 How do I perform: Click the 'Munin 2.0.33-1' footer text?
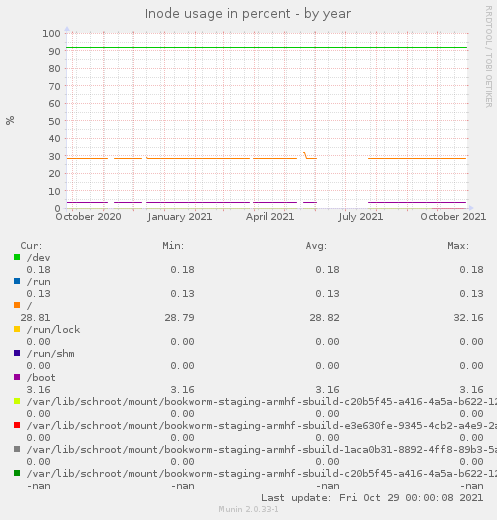coord(248,509)
